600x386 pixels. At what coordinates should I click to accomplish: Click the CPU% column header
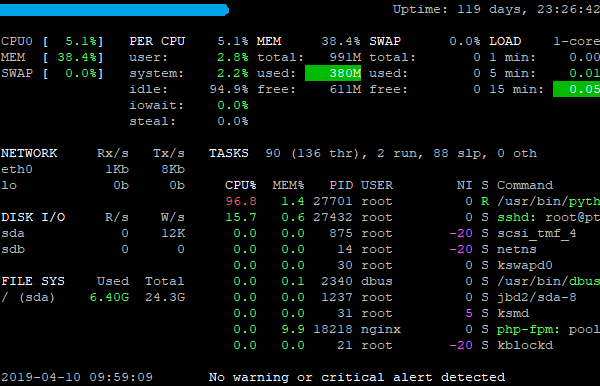(x=241, y=186)
